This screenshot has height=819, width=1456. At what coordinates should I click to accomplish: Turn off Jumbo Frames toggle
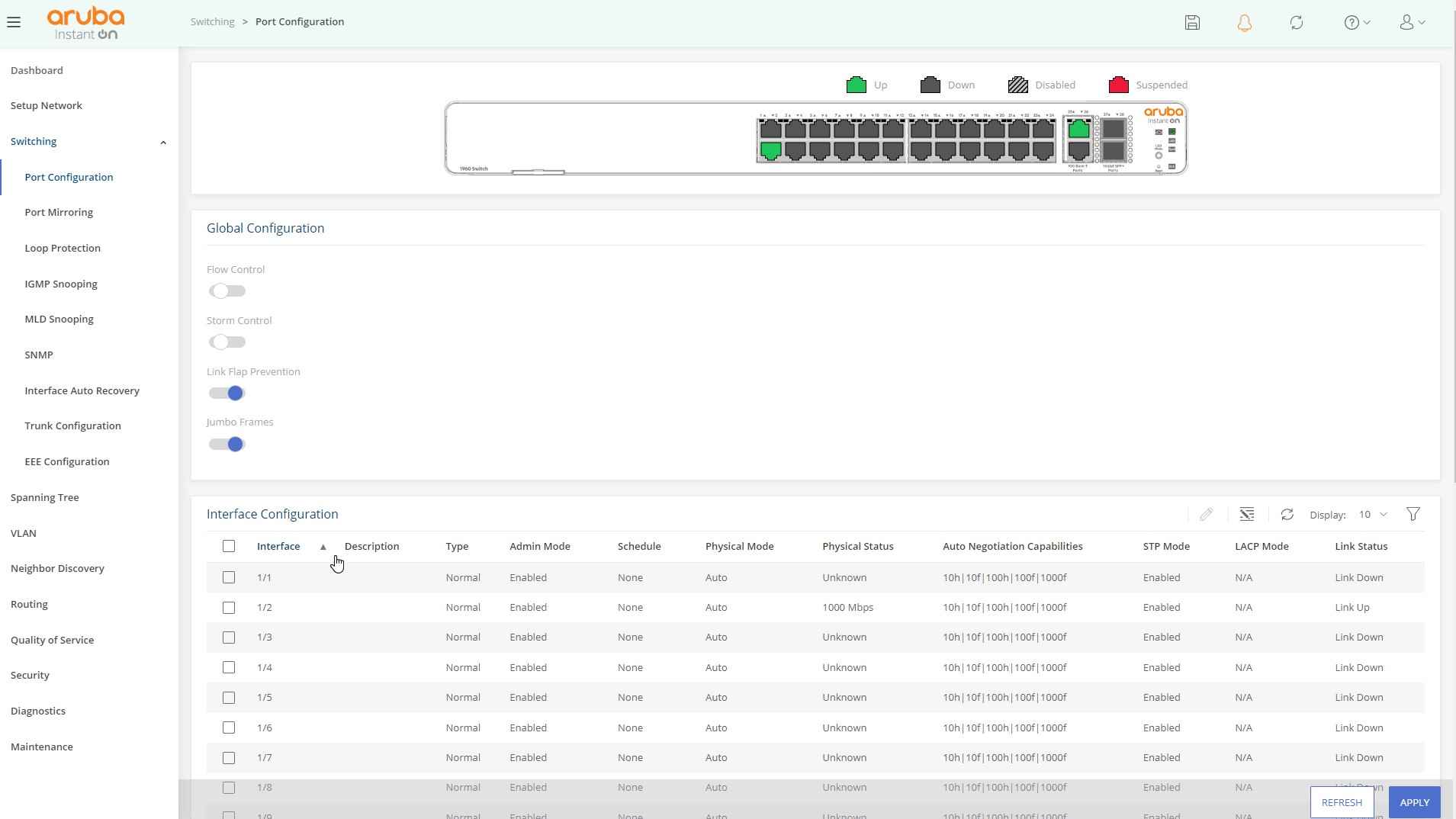227,445
